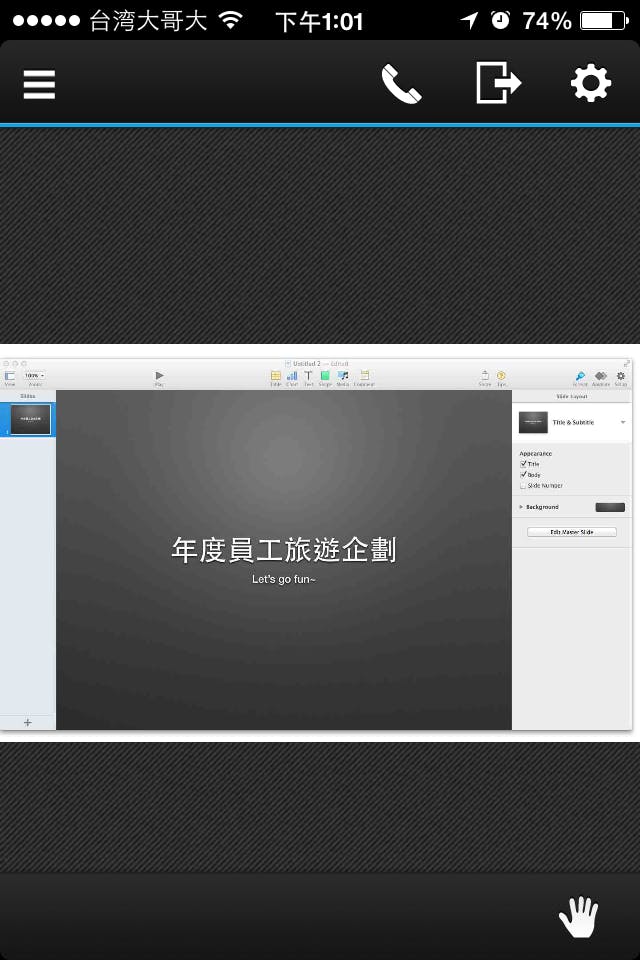The width and height of the screenshot is (640, 960).
Task: Open the Title & Subtitle layout dropdown
Action: 623,423
